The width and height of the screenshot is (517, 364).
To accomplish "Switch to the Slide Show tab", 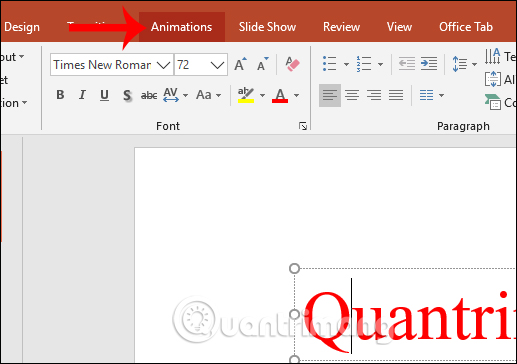I will pyautogui.click(x=267, y=27).
